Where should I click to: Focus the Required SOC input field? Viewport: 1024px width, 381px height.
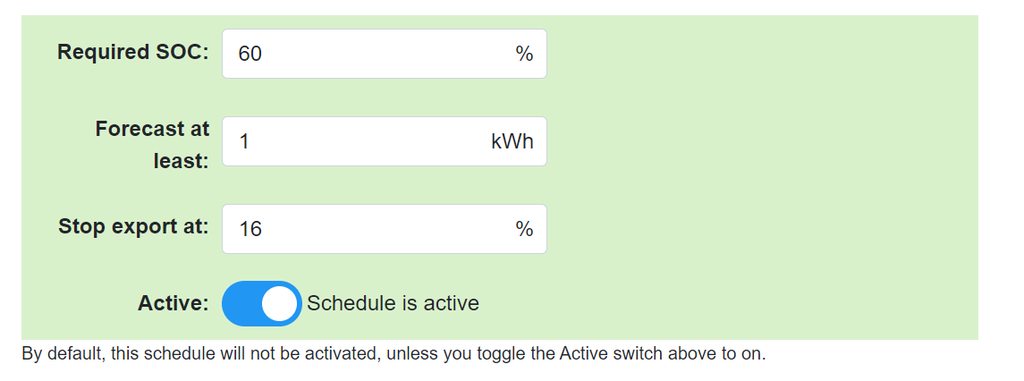[384, 54]
